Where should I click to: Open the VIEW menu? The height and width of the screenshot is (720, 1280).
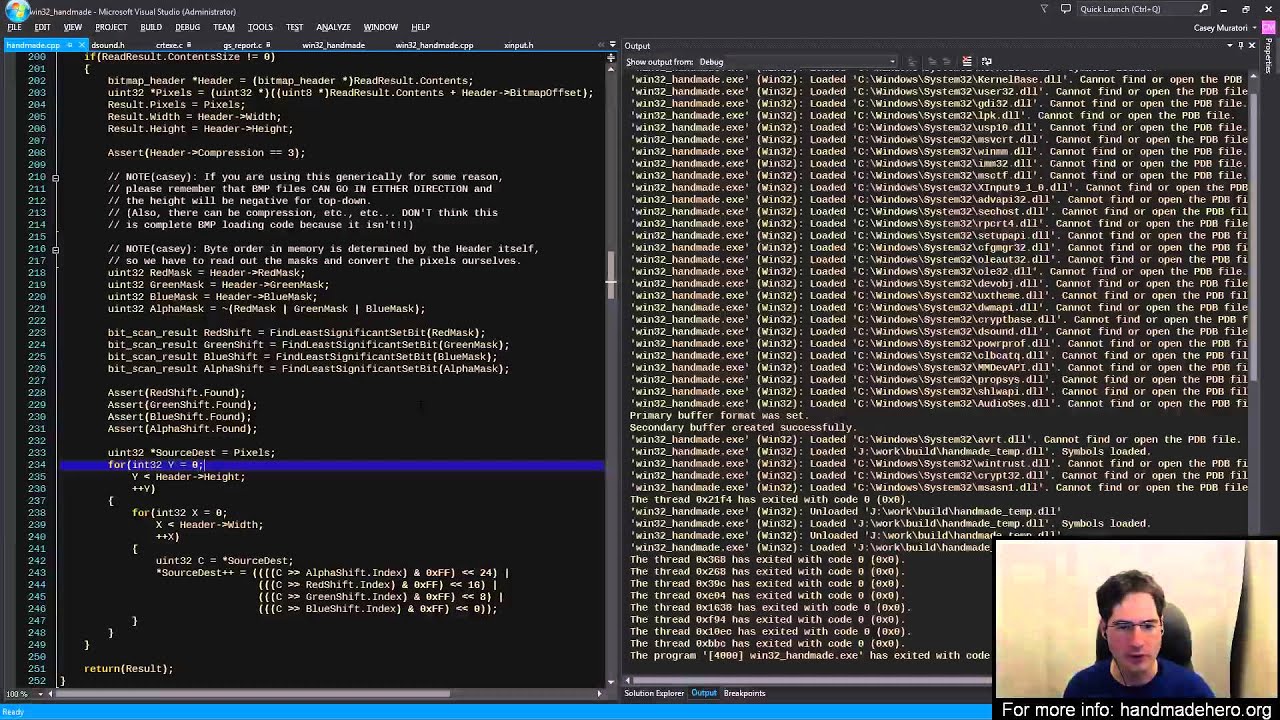point(73,27)
